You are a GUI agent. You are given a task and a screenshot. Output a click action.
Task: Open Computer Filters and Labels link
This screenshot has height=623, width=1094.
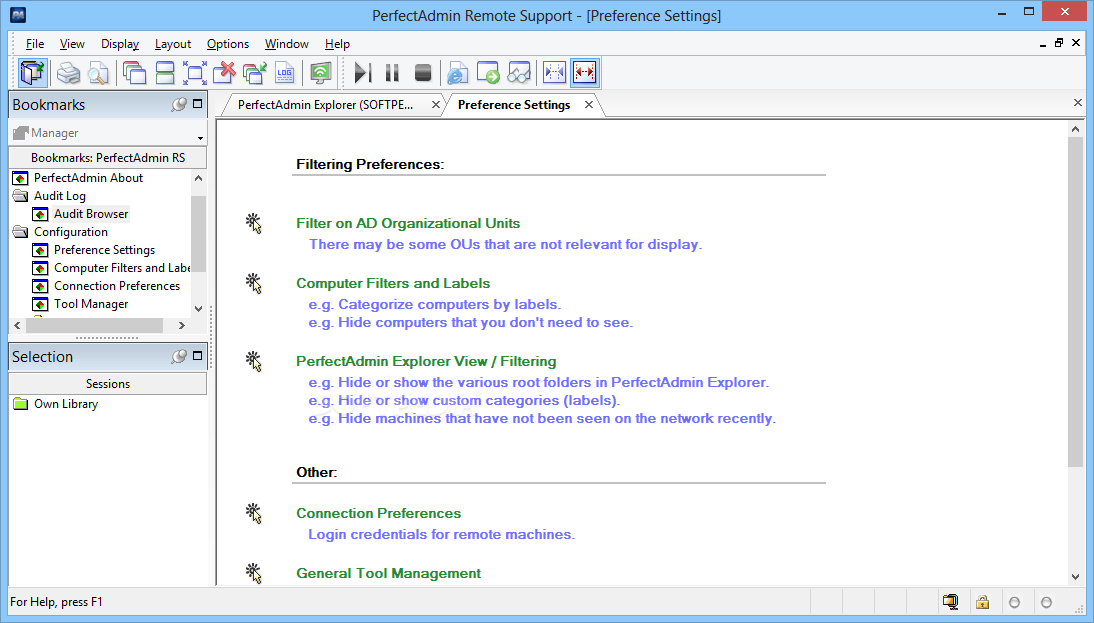point(393,283)
